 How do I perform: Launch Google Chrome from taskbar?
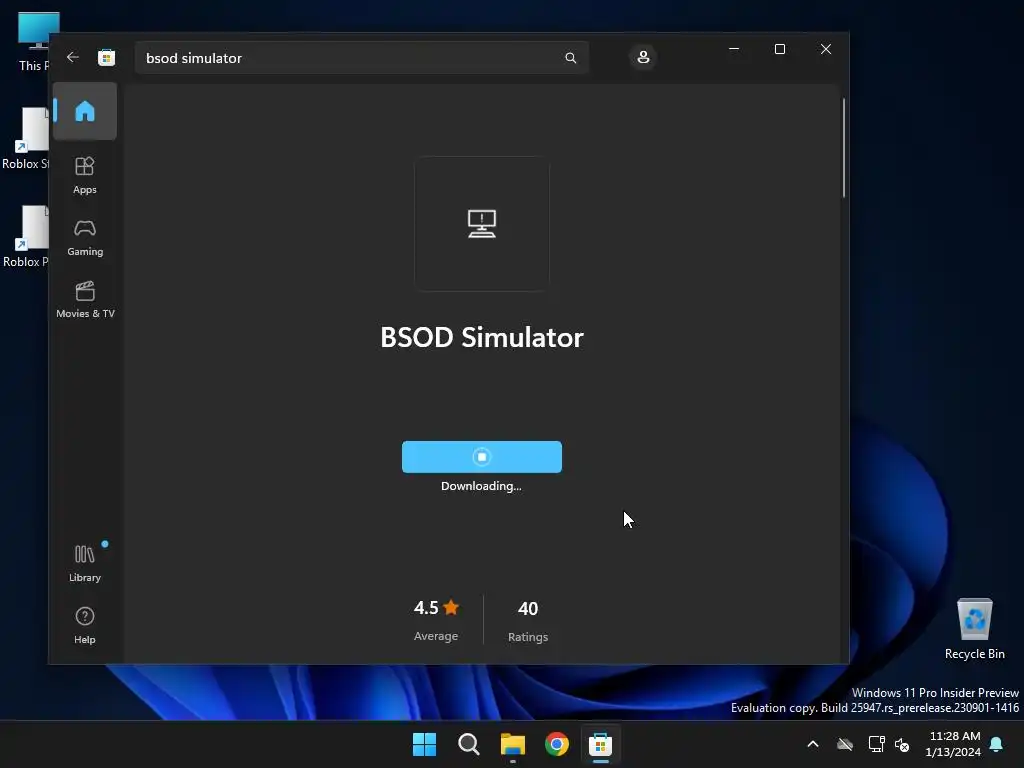point(556,744)
